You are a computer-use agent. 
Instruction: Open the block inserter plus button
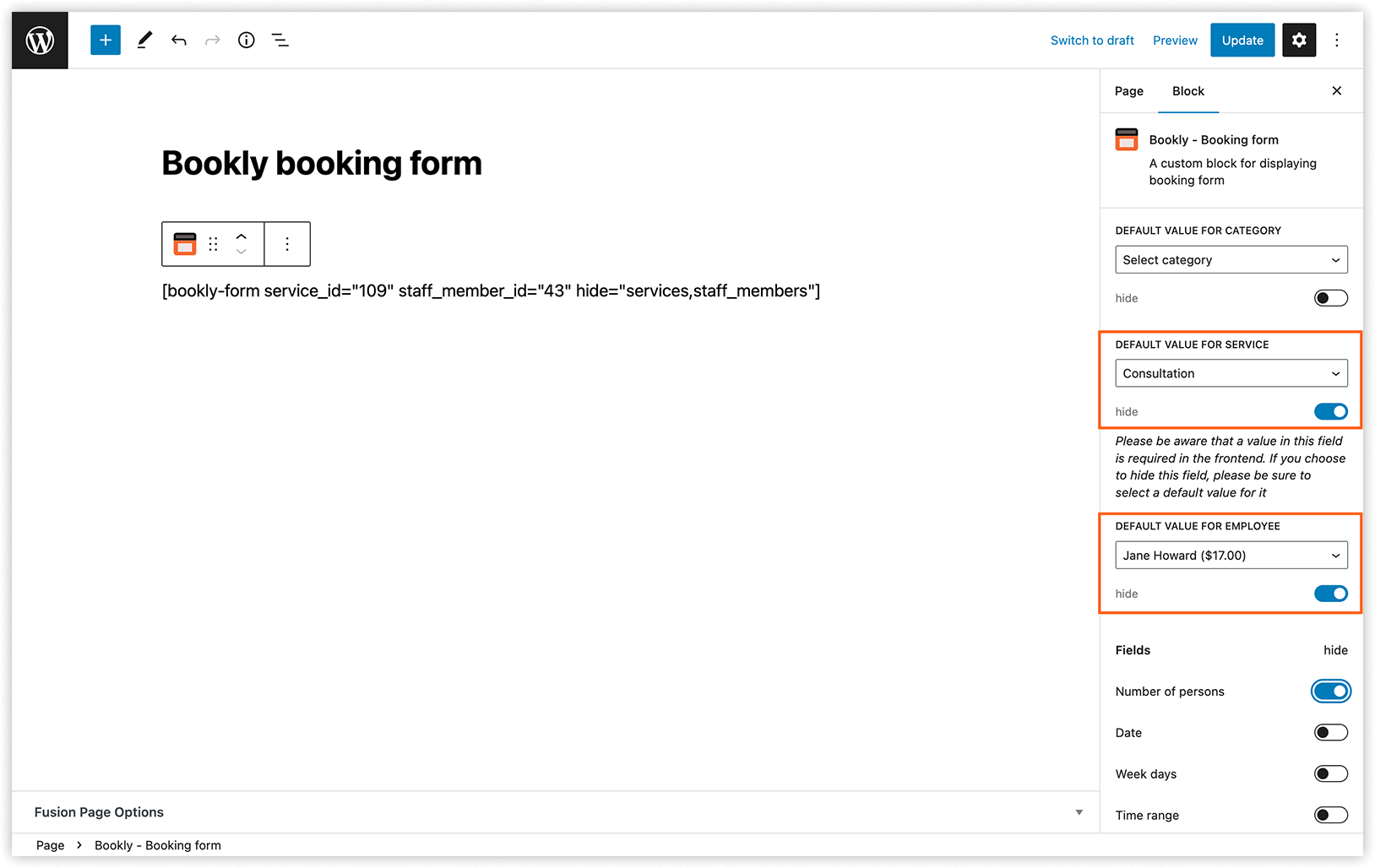click(x=106, y=40)
